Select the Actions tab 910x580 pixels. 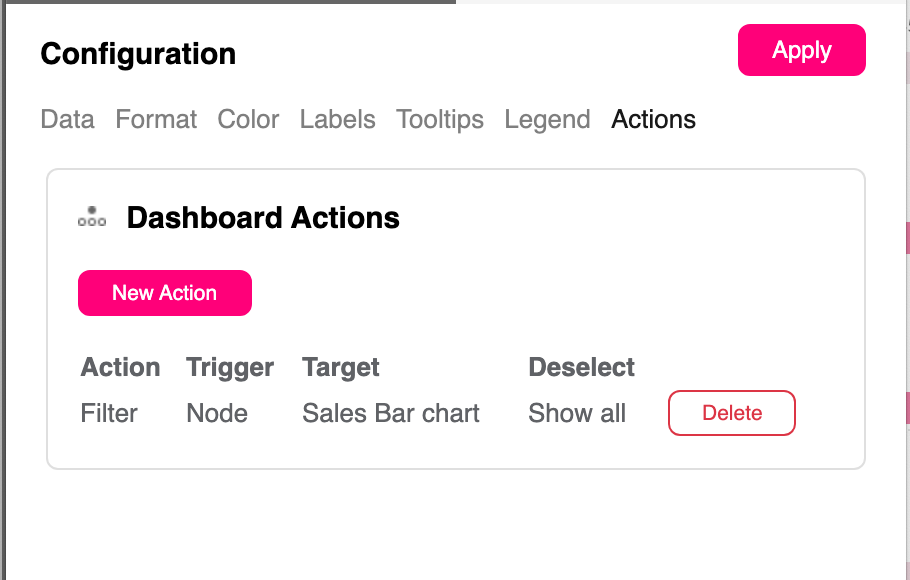(x=653, y=119)
